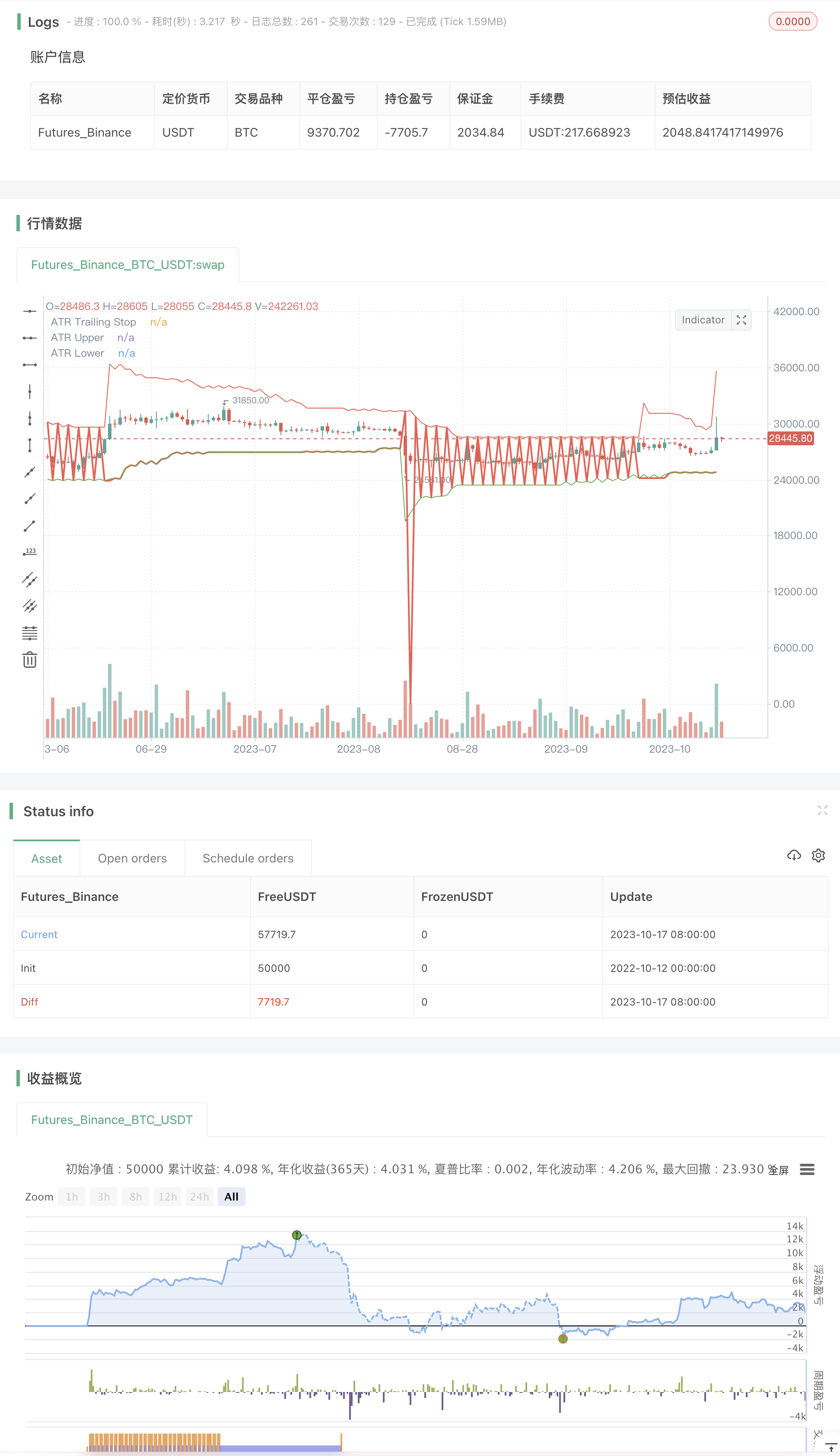Click the ATR Trailing Stop legend label
Screen dimensions: 840x1456
(x=93, y=322)
